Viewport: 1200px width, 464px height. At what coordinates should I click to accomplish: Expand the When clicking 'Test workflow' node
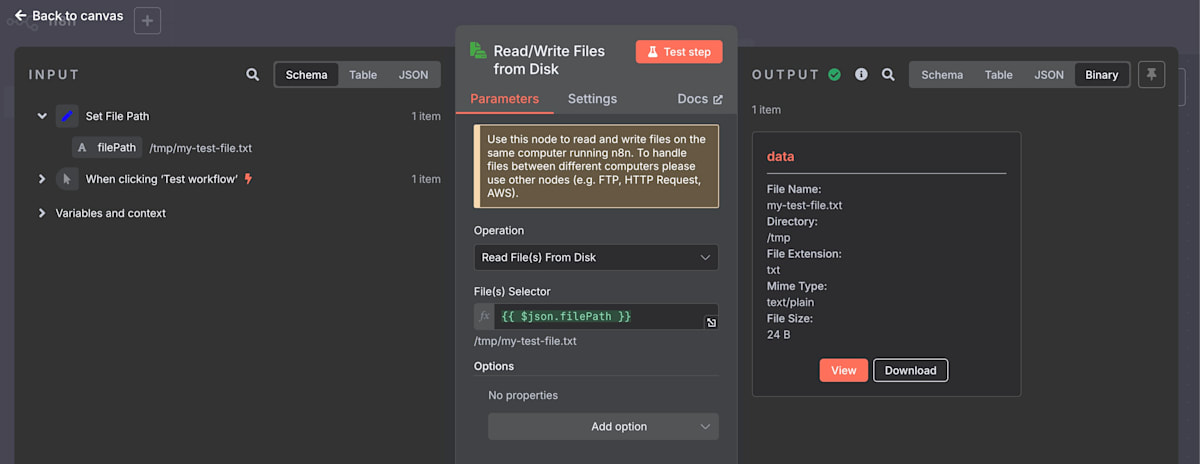coord(42,179)
